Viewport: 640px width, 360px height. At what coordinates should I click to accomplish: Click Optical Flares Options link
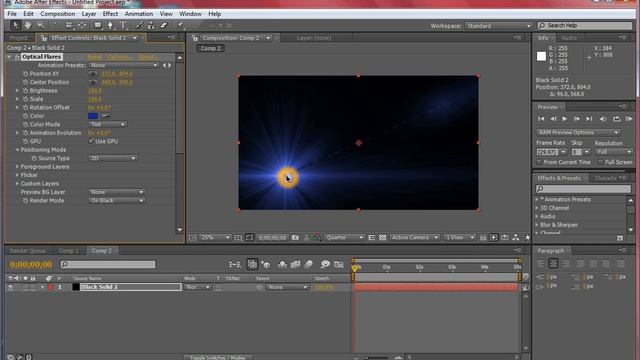tap(118, 57)
